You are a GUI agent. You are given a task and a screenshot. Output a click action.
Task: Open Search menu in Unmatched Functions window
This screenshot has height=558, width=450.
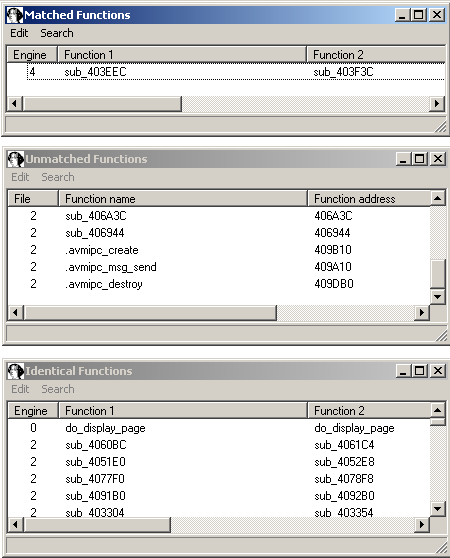tap(58, 177)
